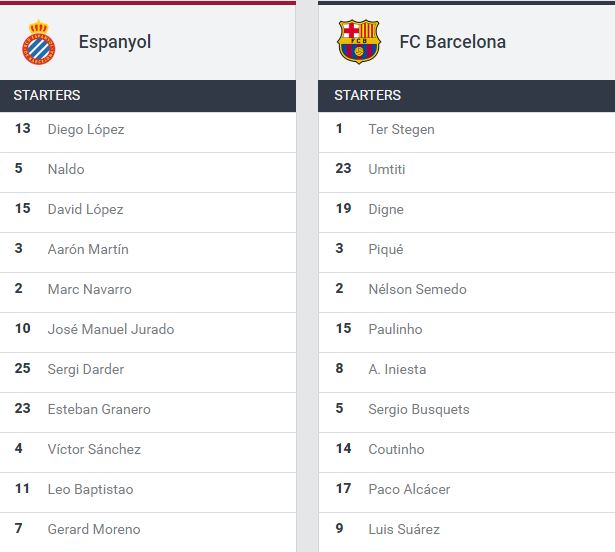Select Sergi Darder from the starters
615x552 pixels.
click(x=86, y=369)
